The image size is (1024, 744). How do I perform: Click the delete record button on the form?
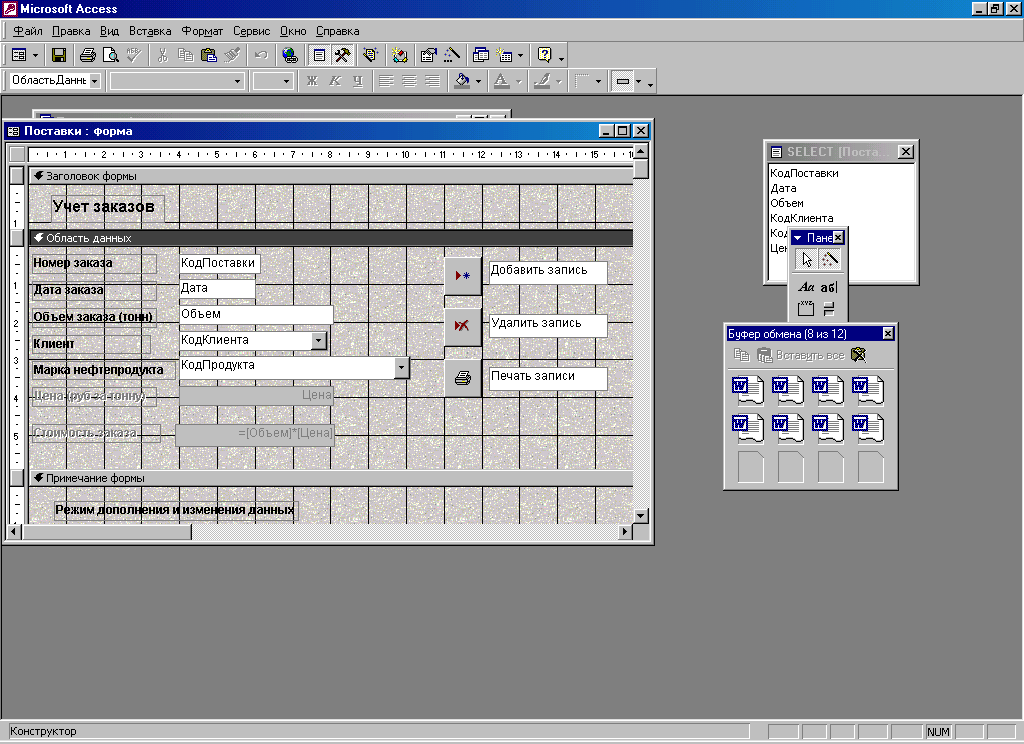click(462, 326)
